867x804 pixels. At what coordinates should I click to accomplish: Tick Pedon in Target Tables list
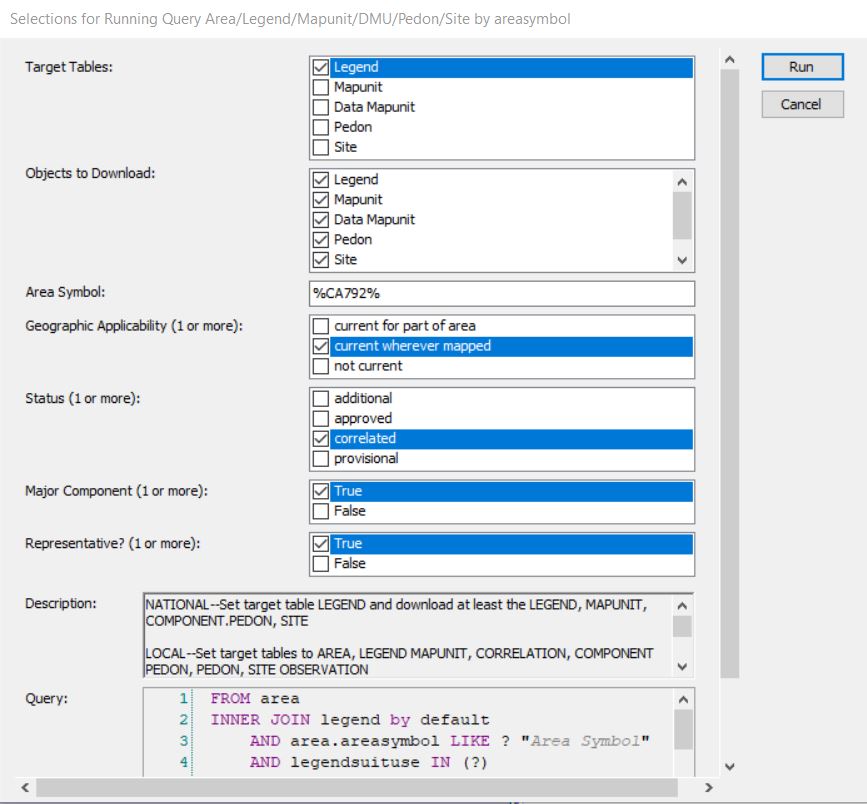point(321,127)
